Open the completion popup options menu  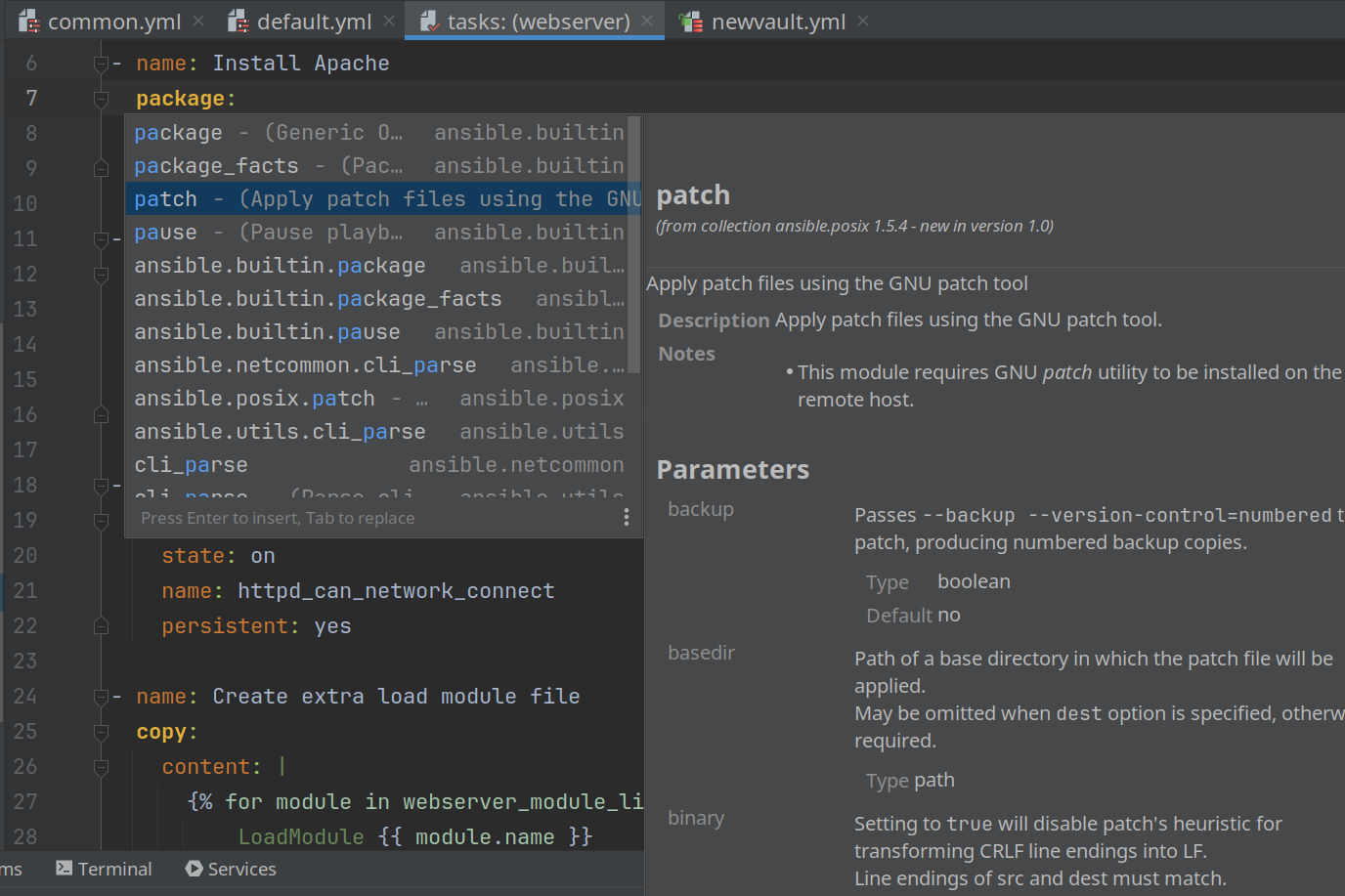(627, 518)
